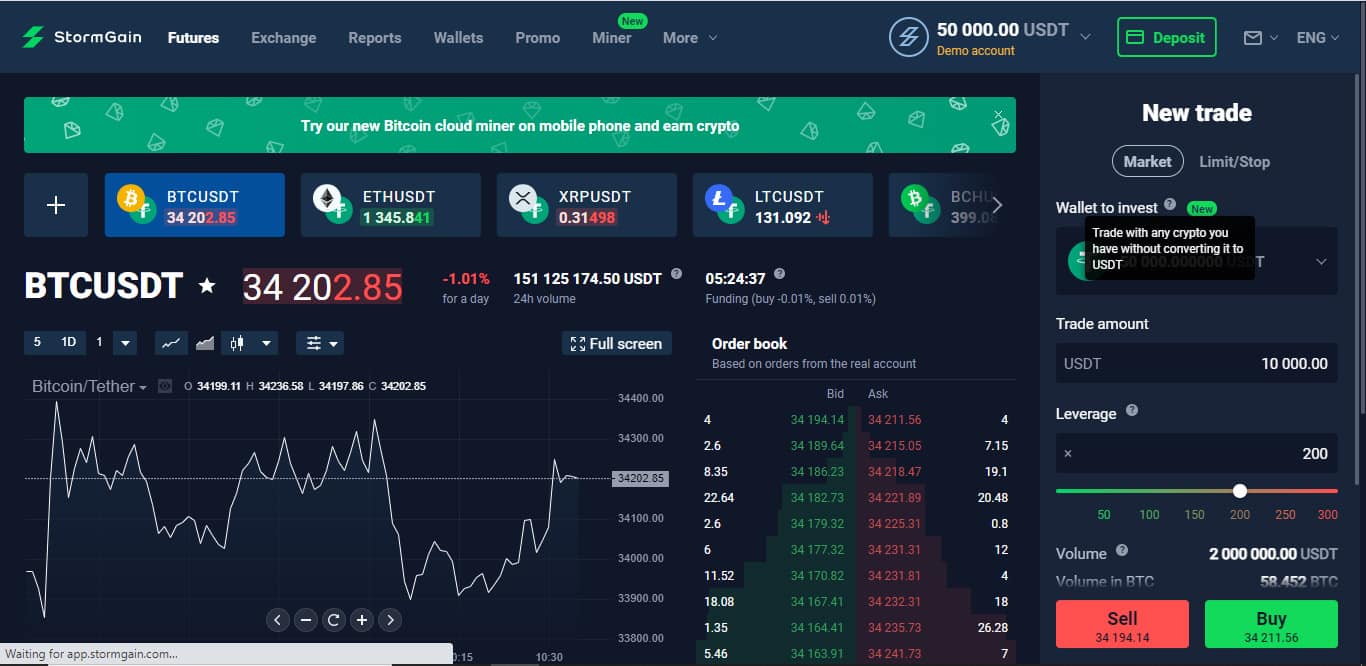Switch to area chart type
This screenshot has width=1366, height=666.
coord(205,343)
